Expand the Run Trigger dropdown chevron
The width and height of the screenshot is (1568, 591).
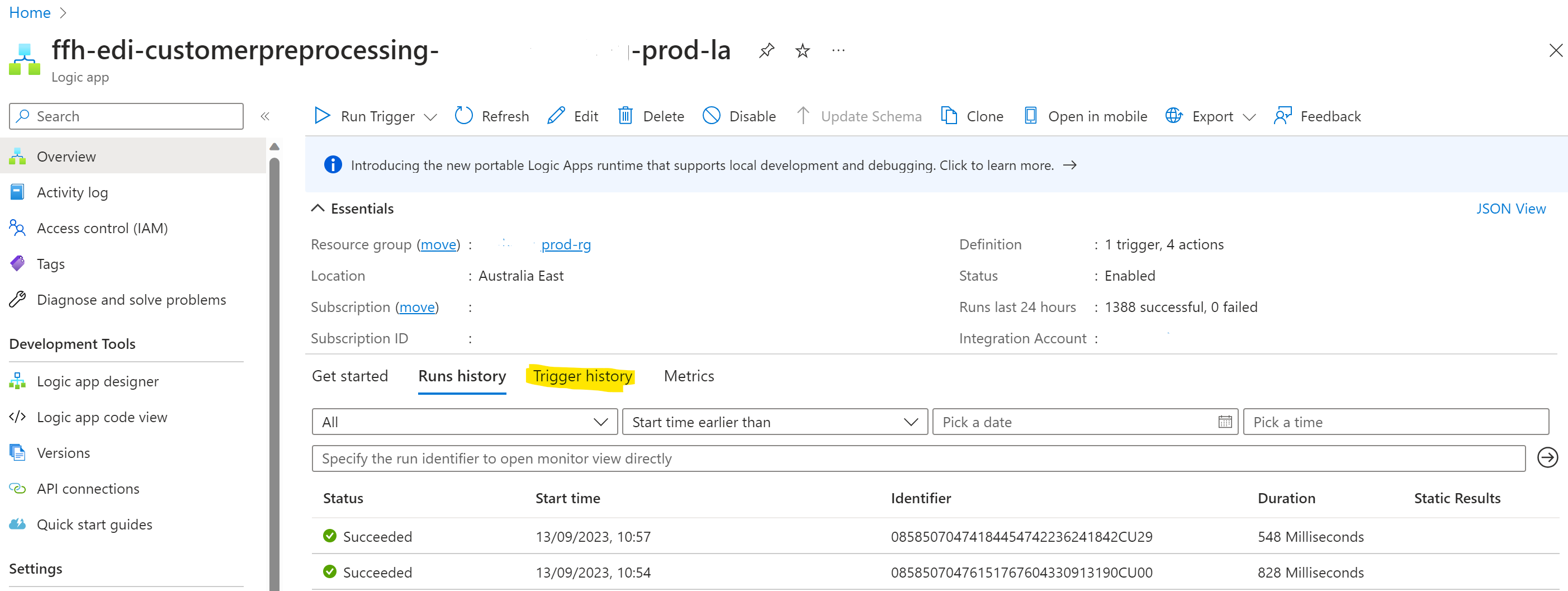[x=430, y=117]
